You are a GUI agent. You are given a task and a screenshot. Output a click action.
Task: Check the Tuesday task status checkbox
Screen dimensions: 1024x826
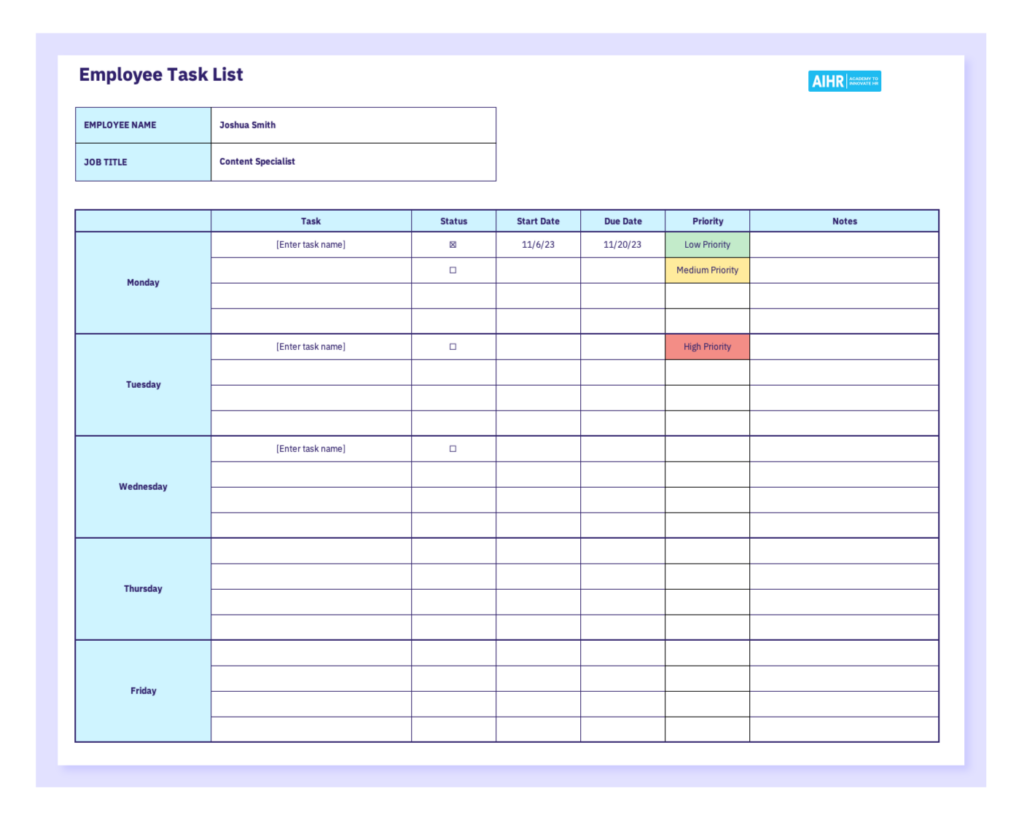454,346
